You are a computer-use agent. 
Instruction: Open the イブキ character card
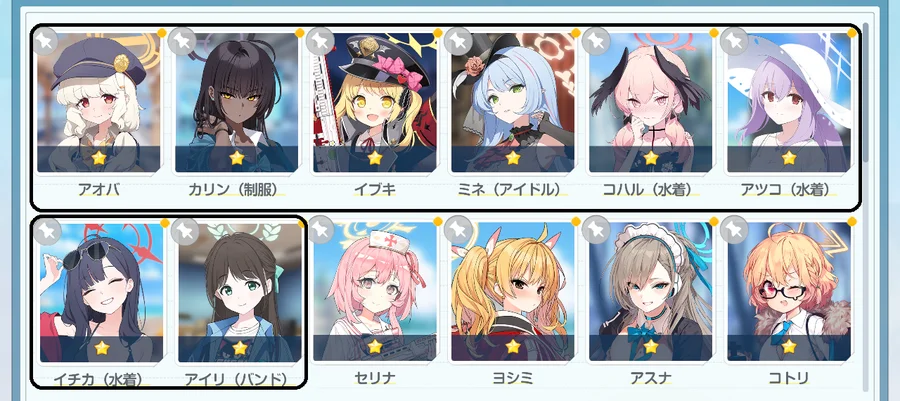click(x=375, y=102)
